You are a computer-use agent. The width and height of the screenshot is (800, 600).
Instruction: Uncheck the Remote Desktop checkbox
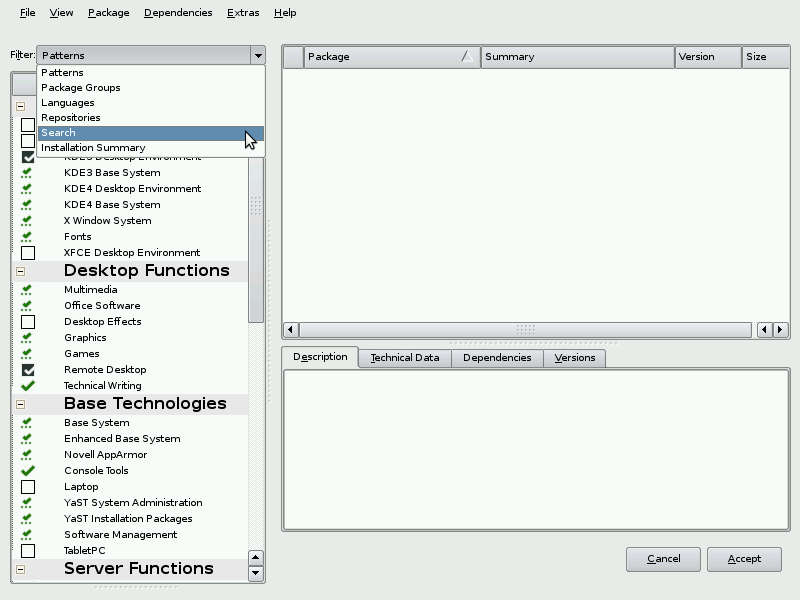point(28,370)
